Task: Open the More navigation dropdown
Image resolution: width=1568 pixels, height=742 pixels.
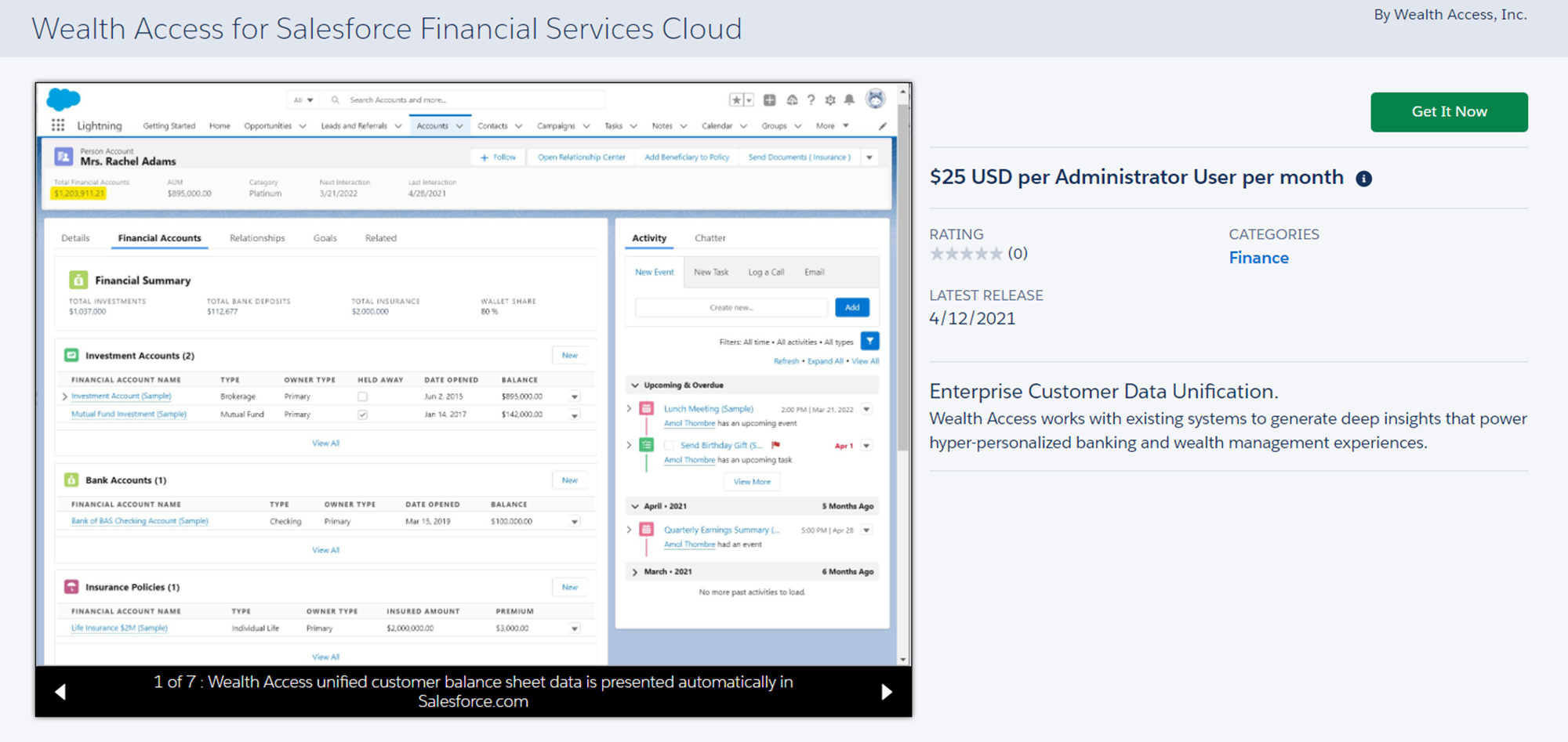Action: tap(833, 125)
